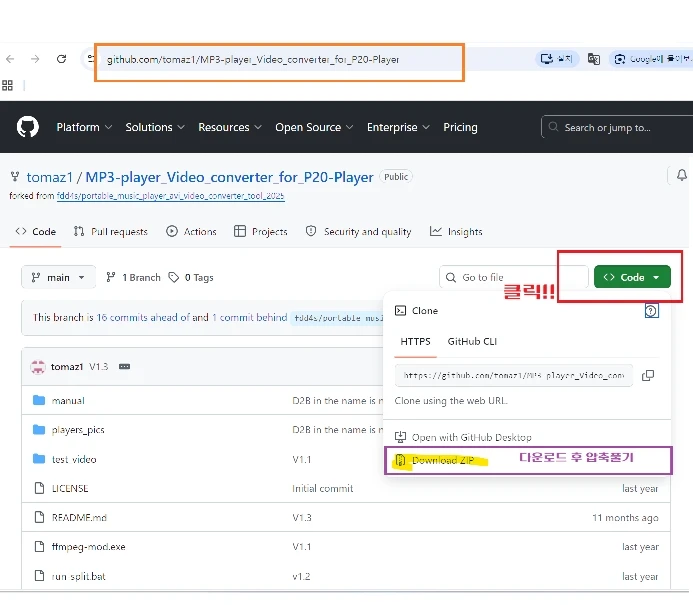
Task: Expand the Resources dropdown menu
Action: tap(230, 127)
